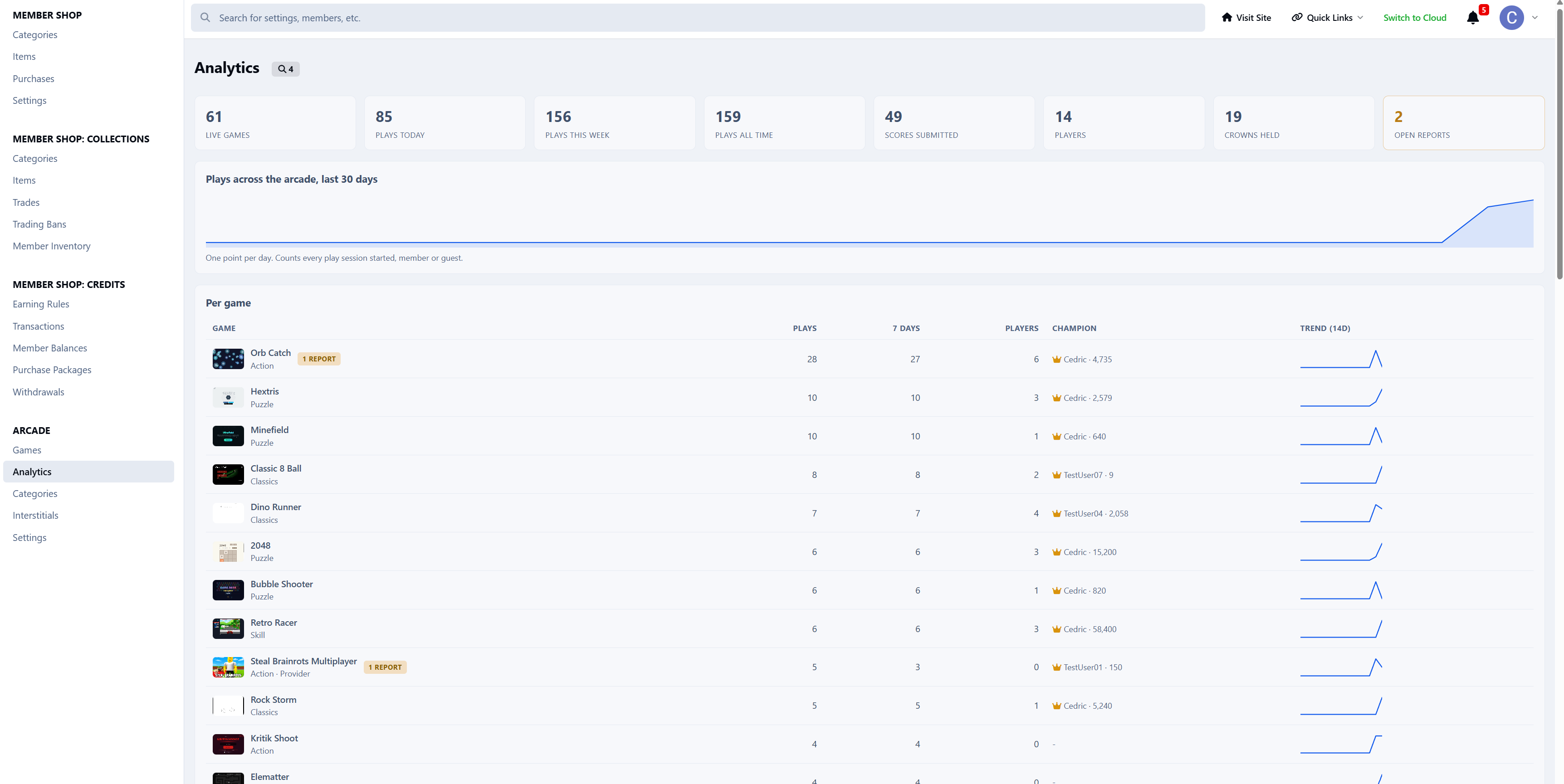Click the magnifier icon in search bar

coord(205,18)
